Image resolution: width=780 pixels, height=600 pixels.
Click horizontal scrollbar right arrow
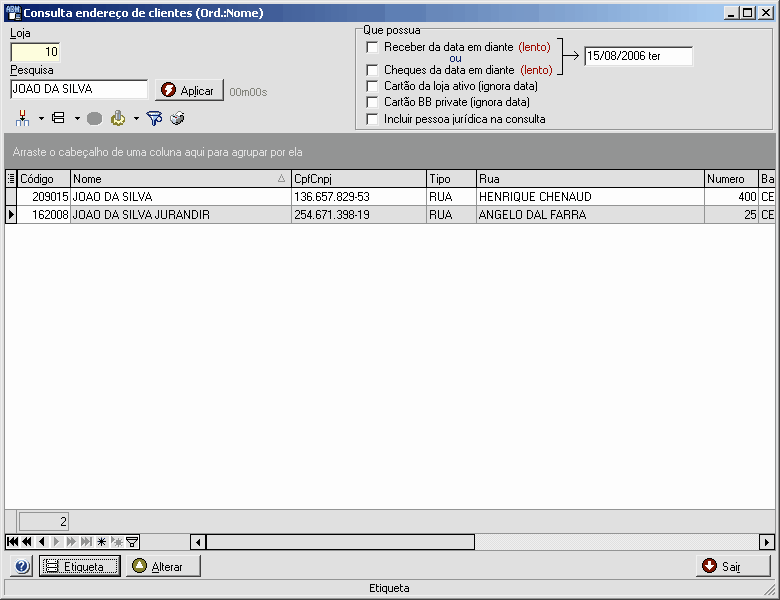click(x=766, y=542)
